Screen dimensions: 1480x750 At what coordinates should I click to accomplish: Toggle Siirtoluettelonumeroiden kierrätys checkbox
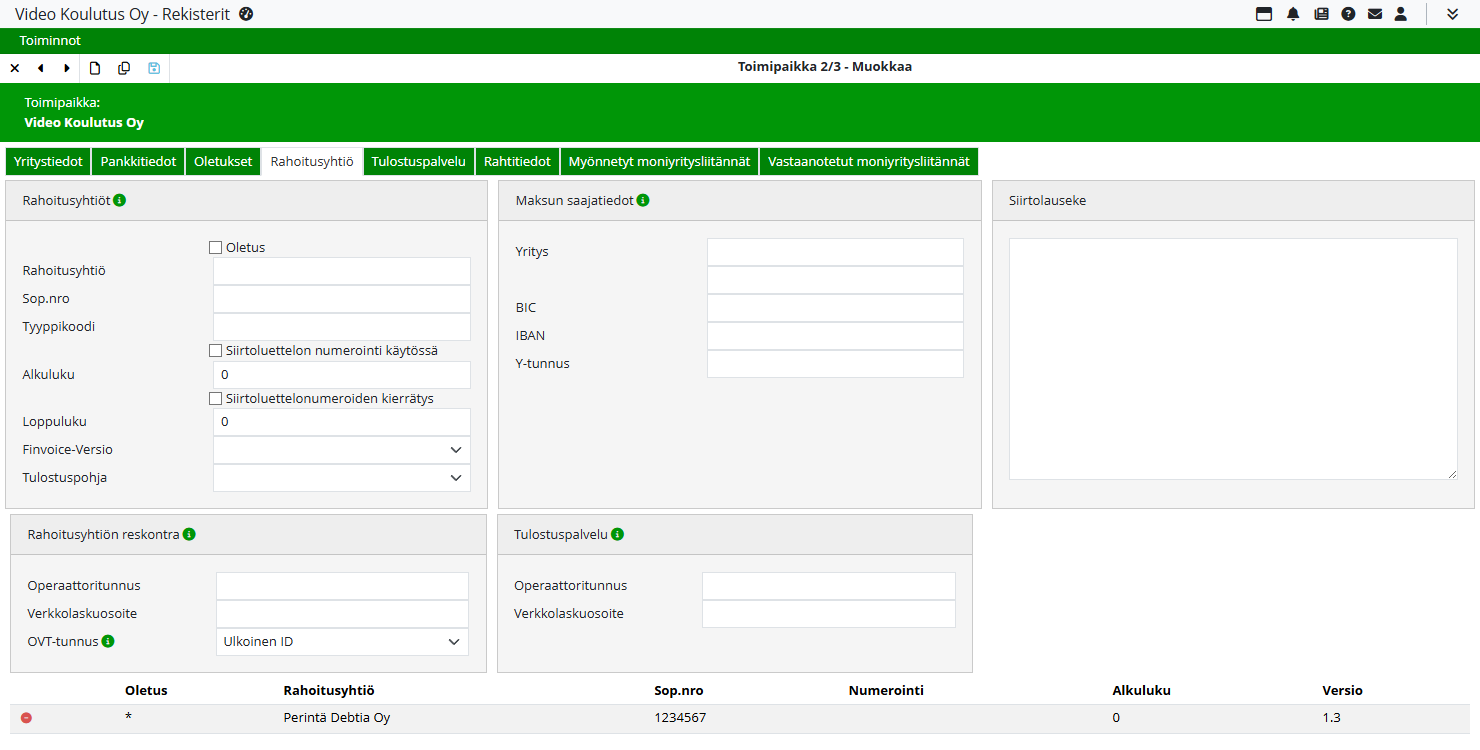215,399
